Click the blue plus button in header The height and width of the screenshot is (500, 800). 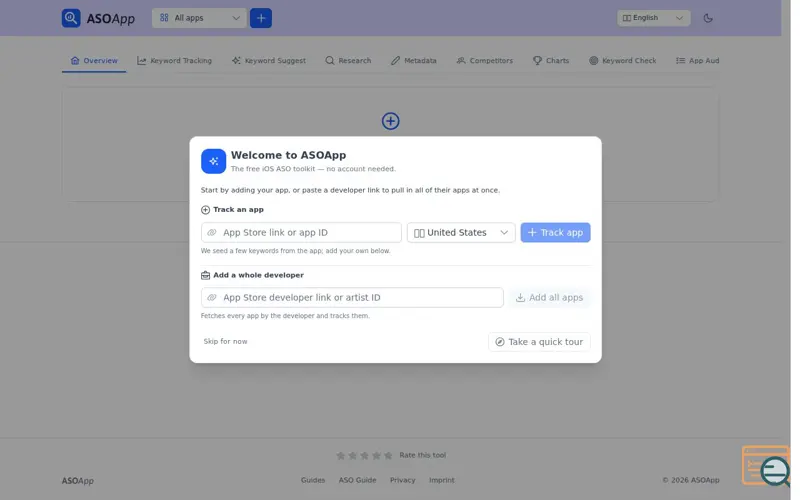click(x=261, y=18)
